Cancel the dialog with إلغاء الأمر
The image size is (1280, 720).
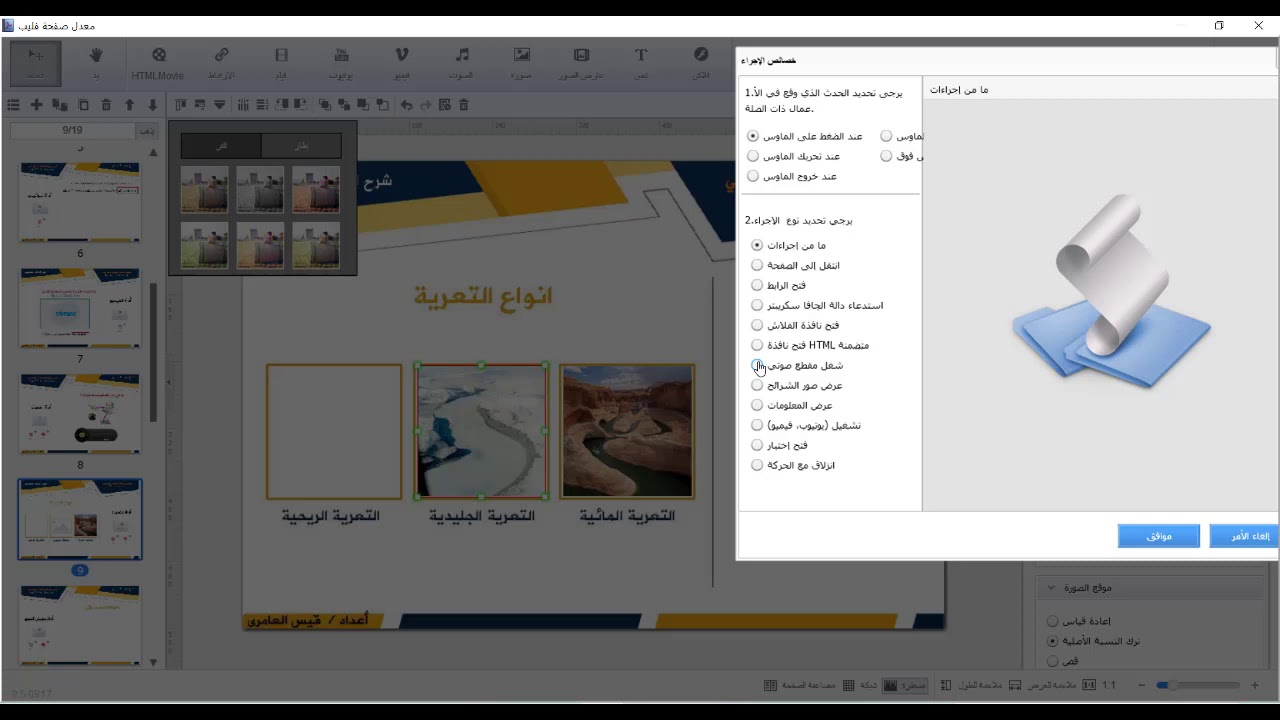coord(1246,537)
